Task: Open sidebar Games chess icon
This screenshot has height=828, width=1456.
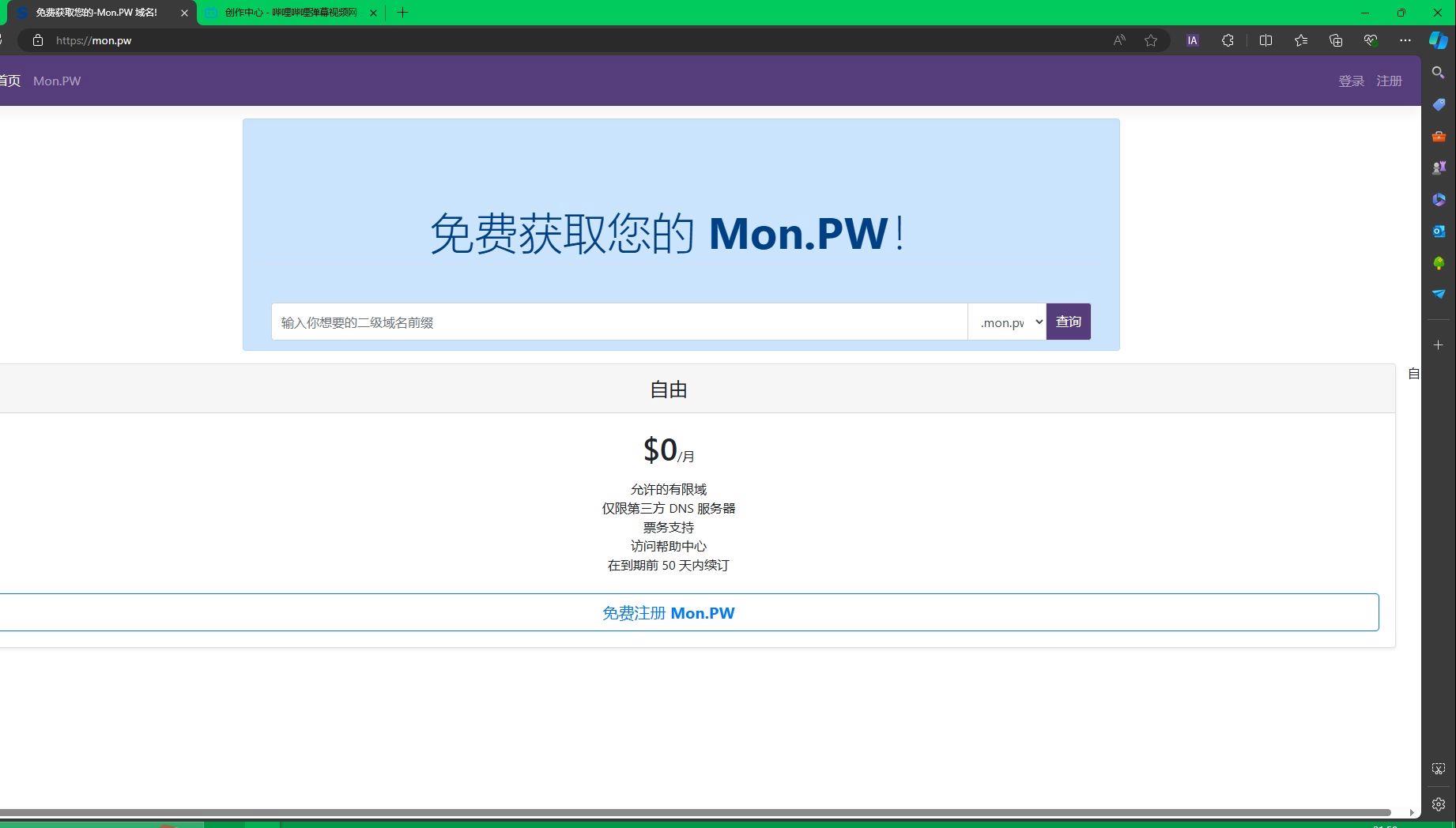Action: [1439, 167]
